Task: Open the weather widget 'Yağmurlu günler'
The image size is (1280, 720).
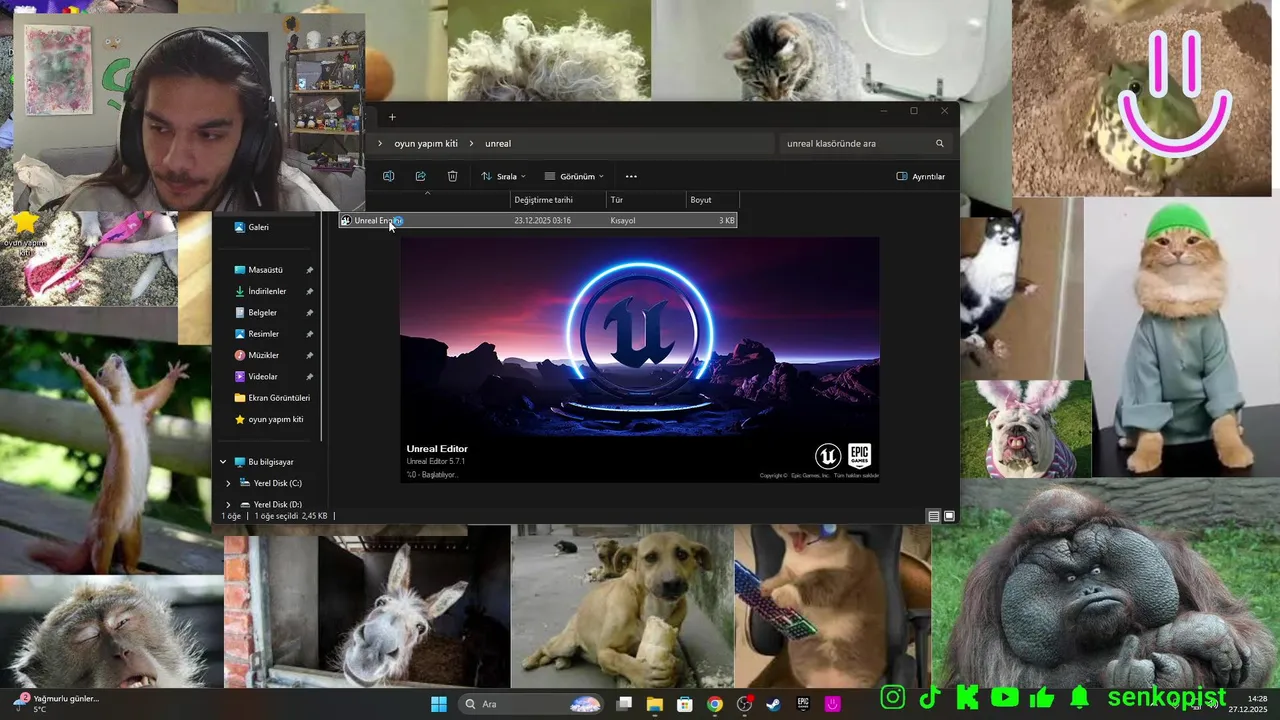Action: 57,704
